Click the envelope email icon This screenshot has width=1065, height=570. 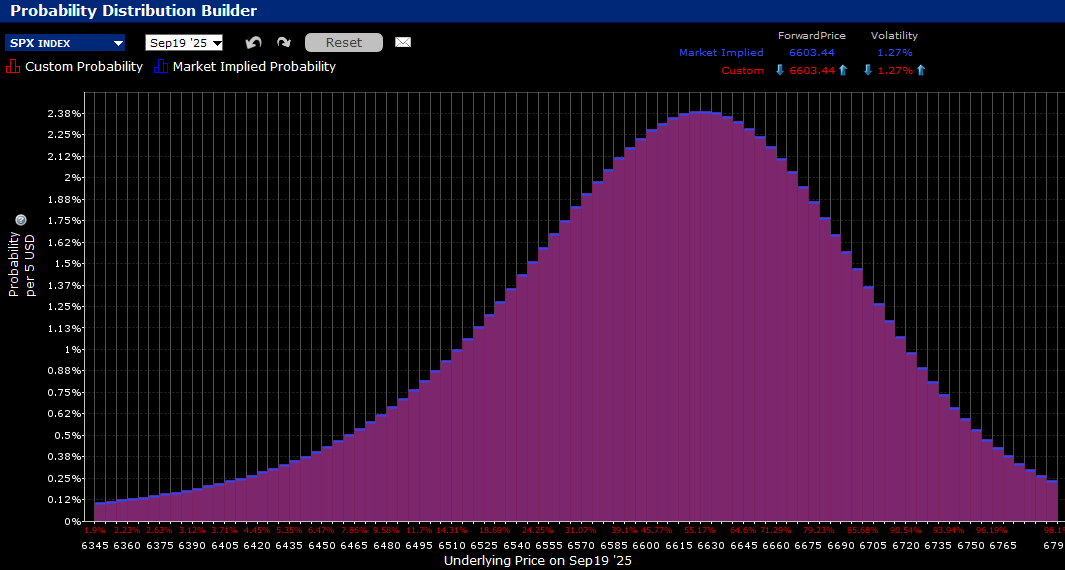(403, 42)
